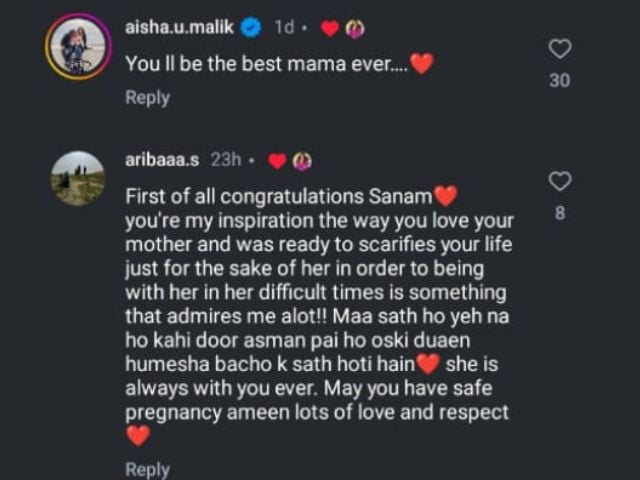Click the 23h timestamp on aribaaa.s's comment
The height and width of the screenshot is (480, 640).
[226, 160]
